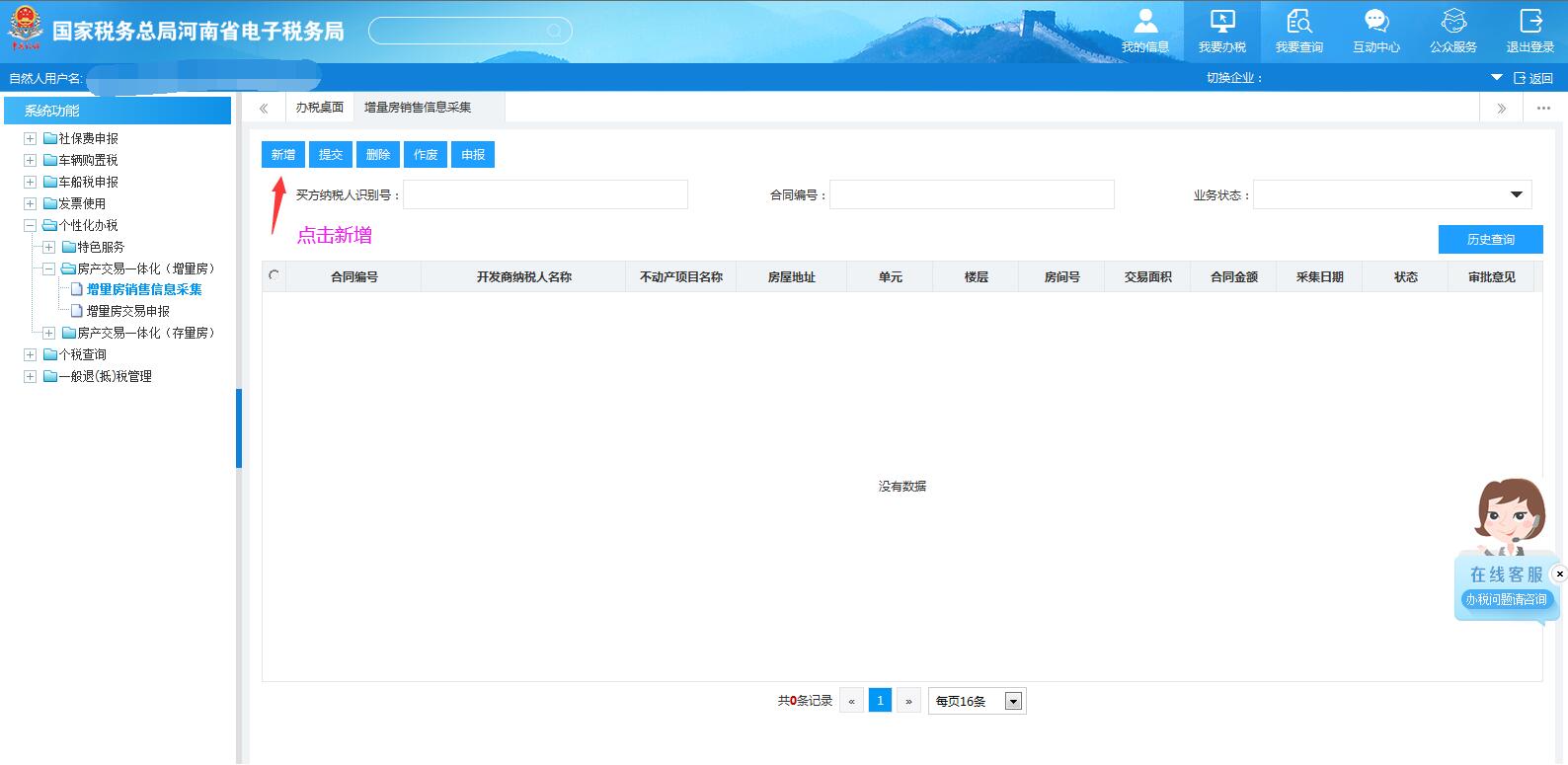Focus 买方纳税人识别号 input field
This screenshot has height=765, width=1568.
tap(545, 194)
